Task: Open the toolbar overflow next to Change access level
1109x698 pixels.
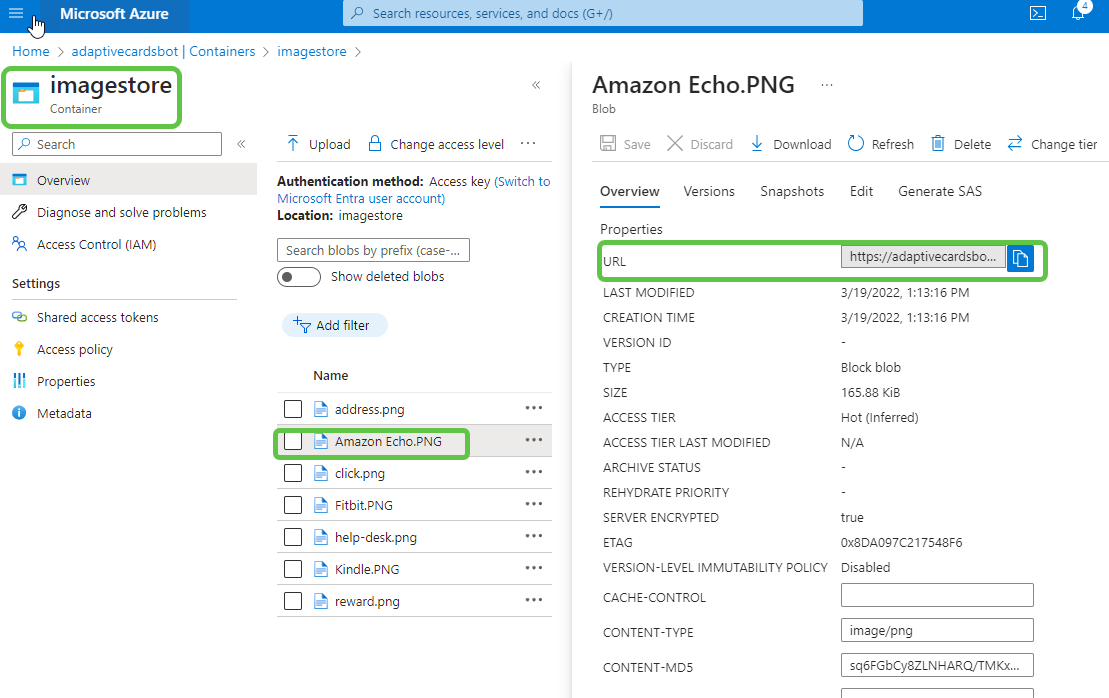Action: (528, 144)
